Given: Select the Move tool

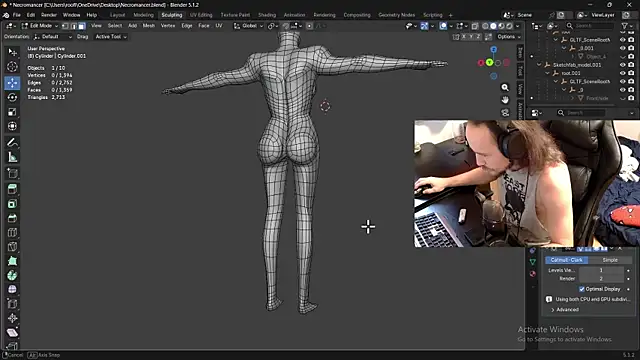Looking at the screenshot, I should 12,83.
